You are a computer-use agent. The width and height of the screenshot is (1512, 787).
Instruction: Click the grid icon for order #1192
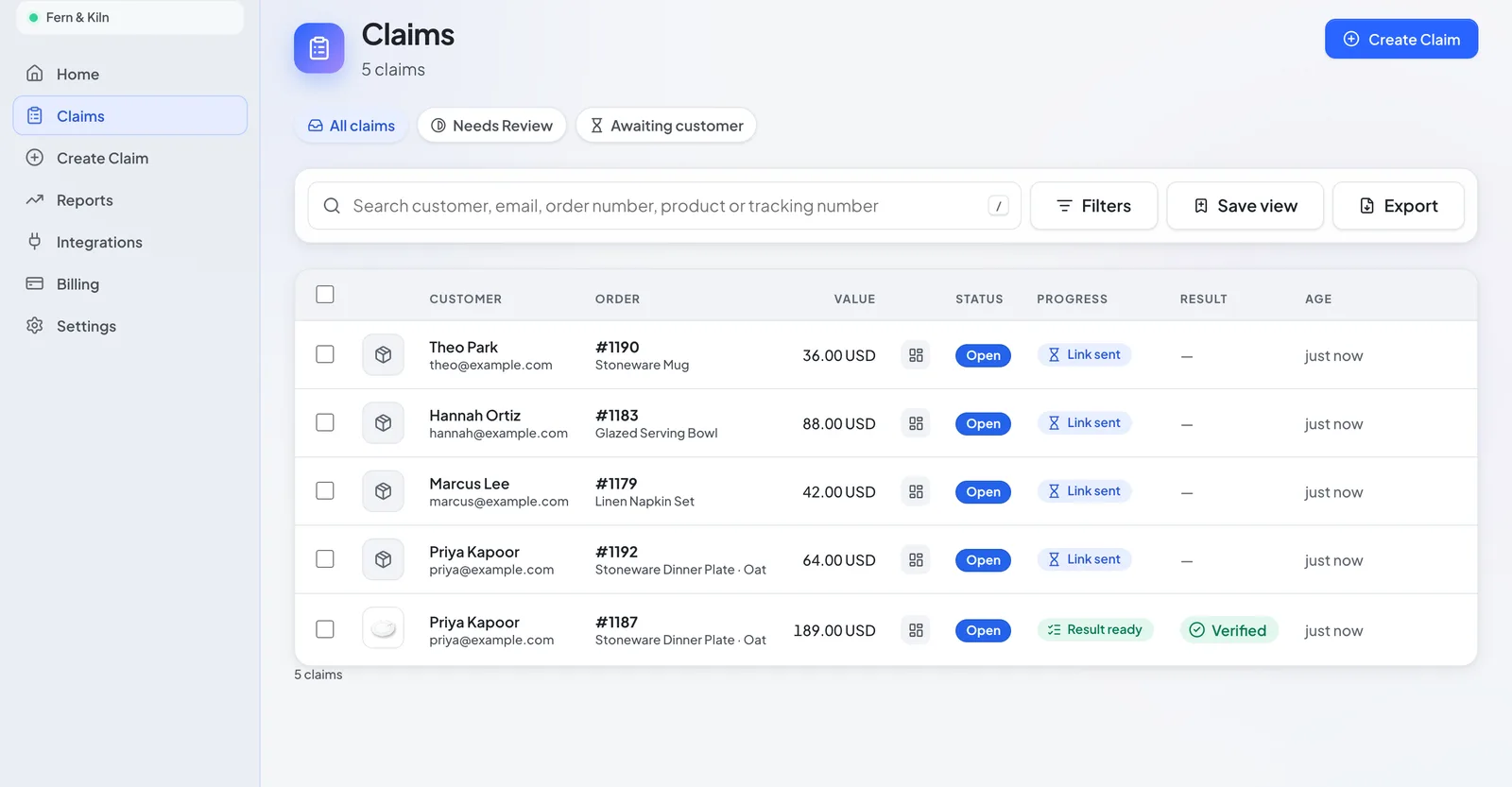tap(916, 559)
